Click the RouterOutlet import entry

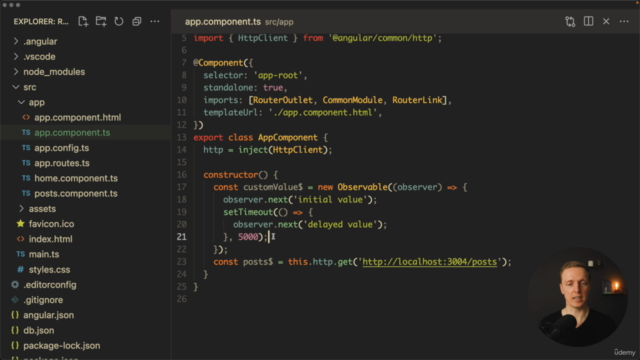pos(283,100)
